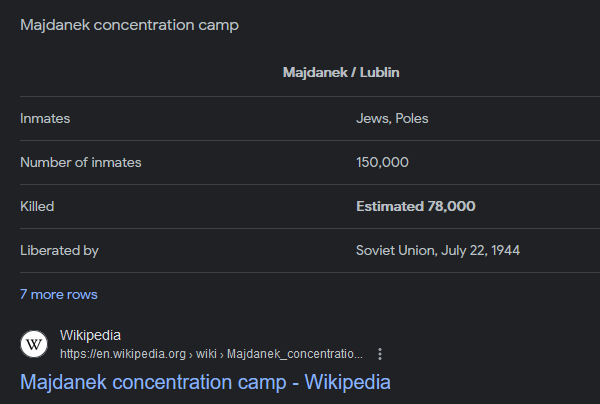Screen dimensions: 600x404
Task: Click the Wikipedia site name label
Action: coord(90,335)
